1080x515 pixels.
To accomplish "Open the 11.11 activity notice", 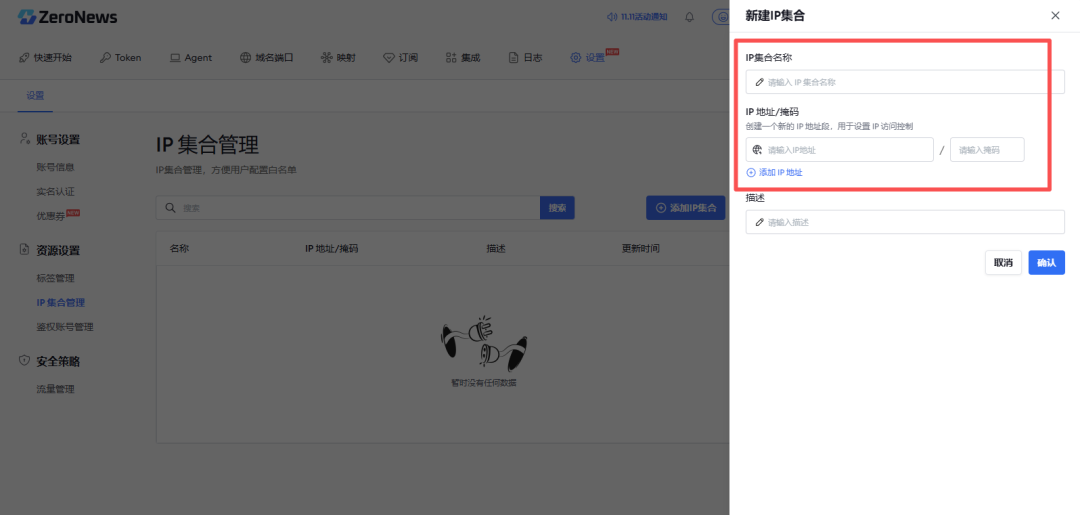I will (x=643, y=17).
